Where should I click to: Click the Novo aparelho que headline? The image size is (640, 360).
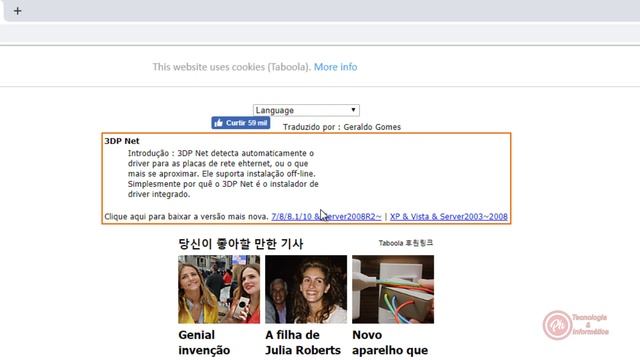pyautogui.click(x=390, y=343)
